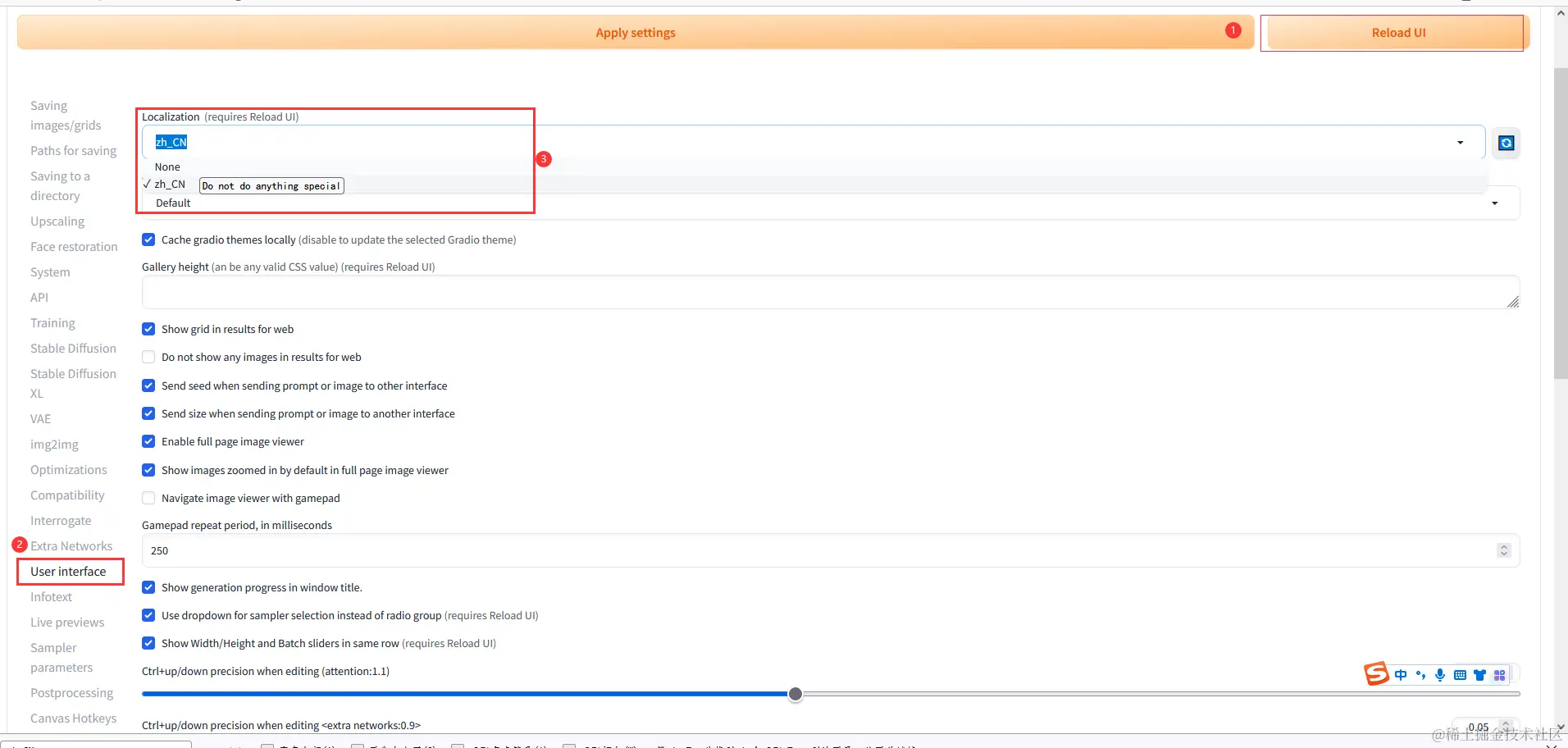Click the page scrollbar up arrow

pyautogui.click(x=1561, y=13)
